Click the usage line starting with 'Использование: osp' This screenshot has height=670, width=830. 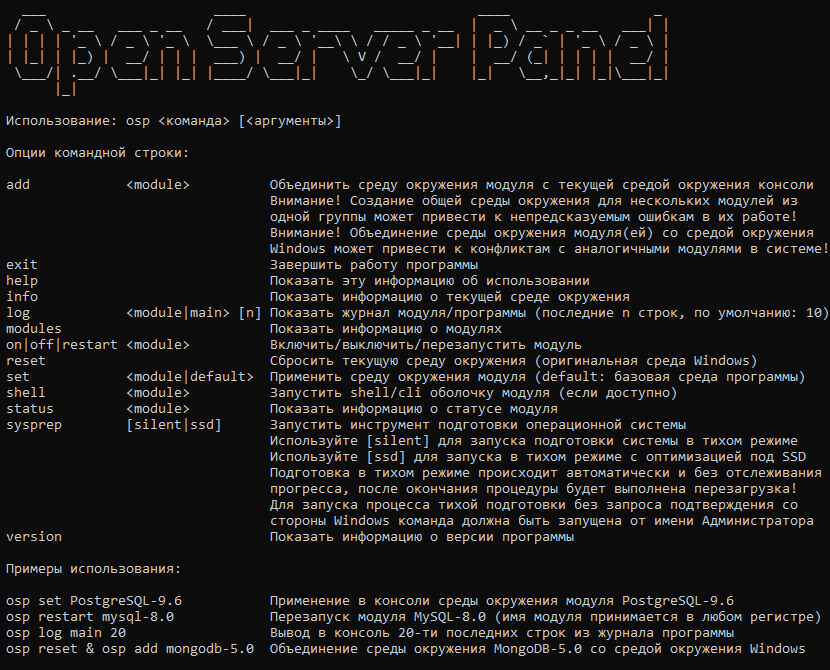click(173, 121)
